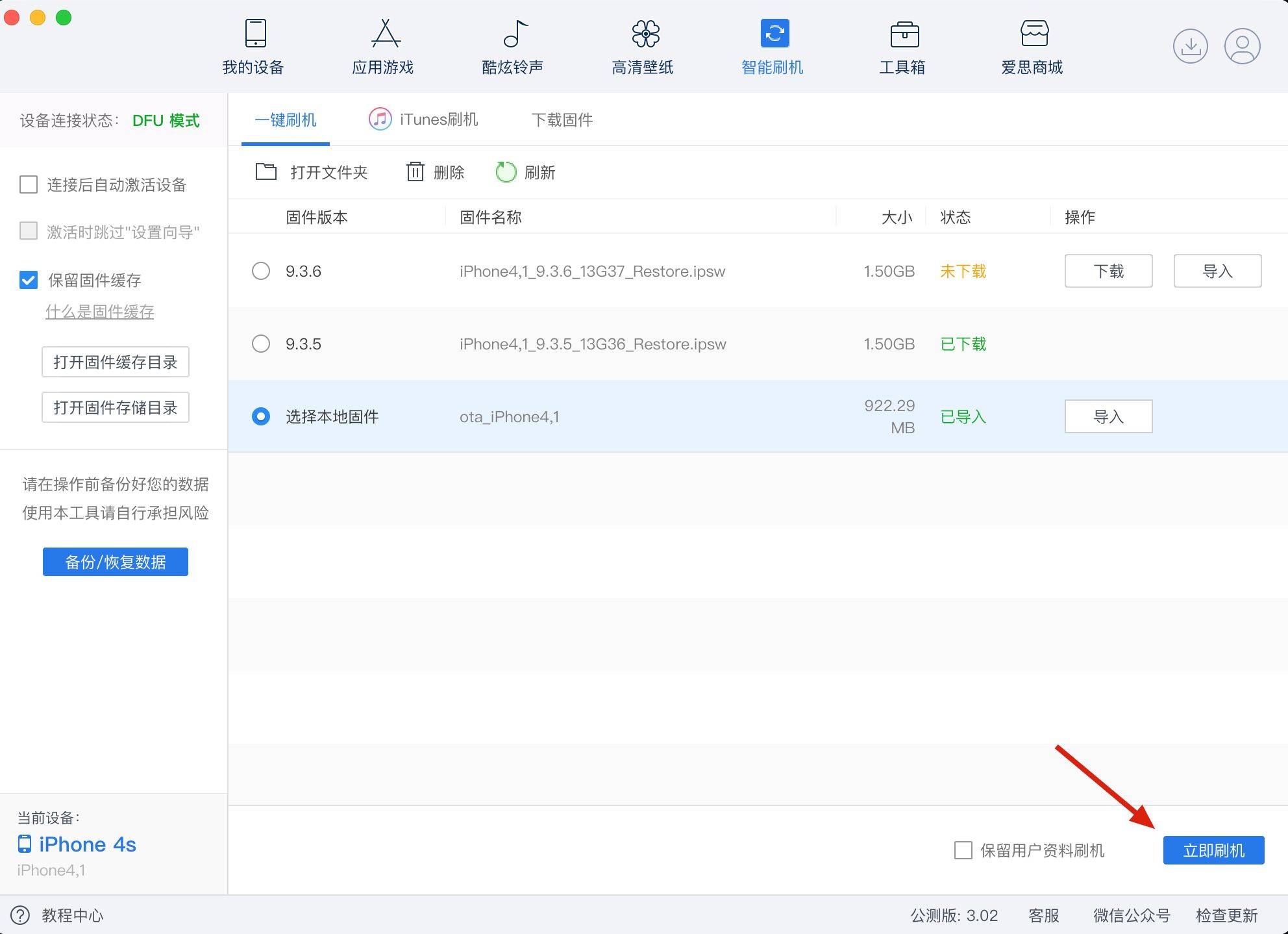Click the 未下载 status text

[x=963, y=271]
